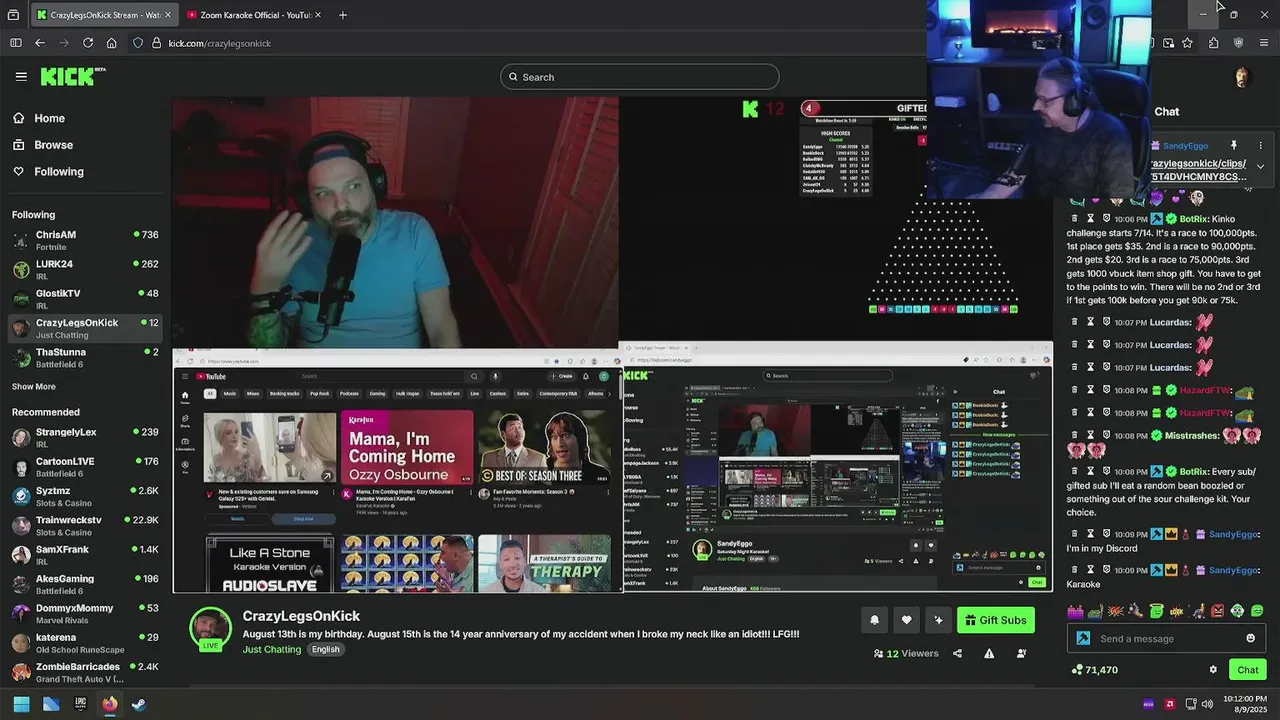Click the 71,470 channel points counter

1095,670
